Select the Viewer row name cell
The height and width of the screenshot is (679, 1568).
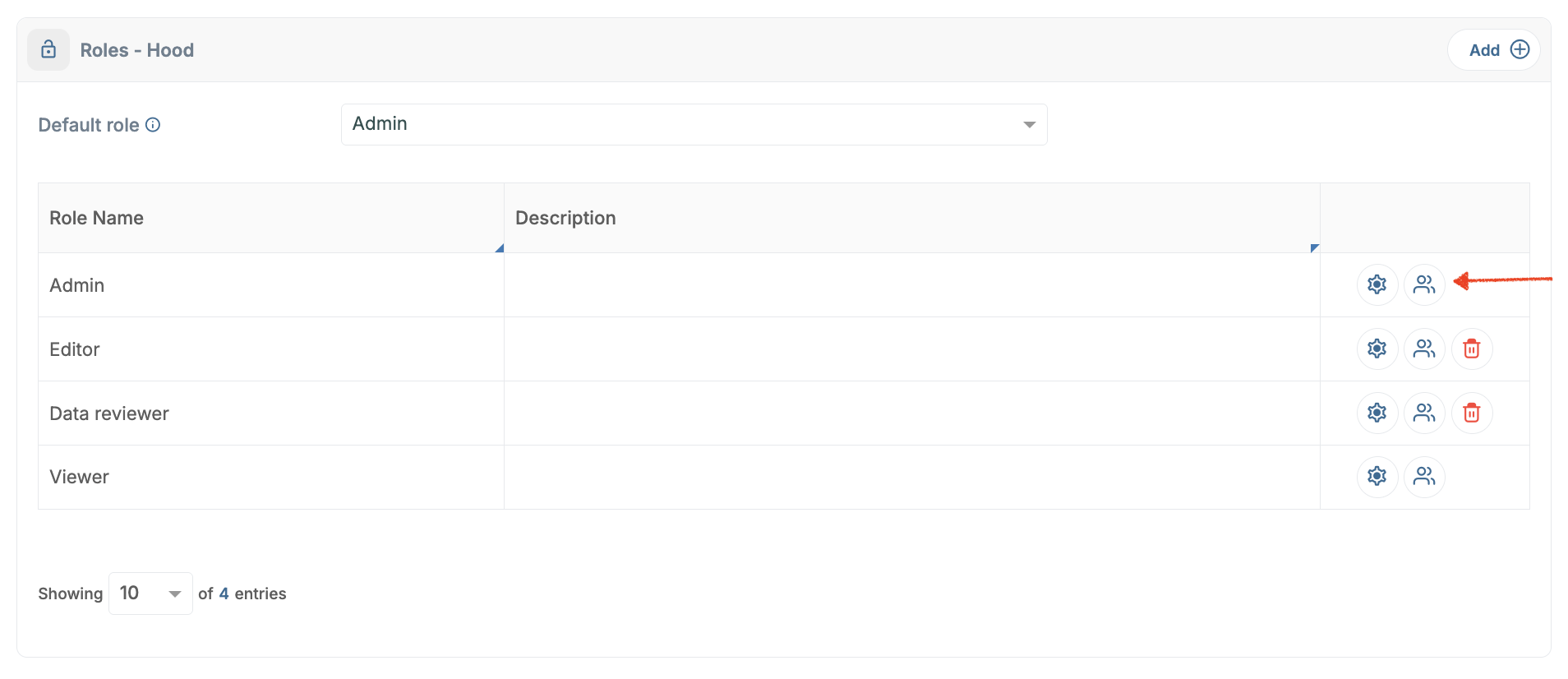click(80, 477)
